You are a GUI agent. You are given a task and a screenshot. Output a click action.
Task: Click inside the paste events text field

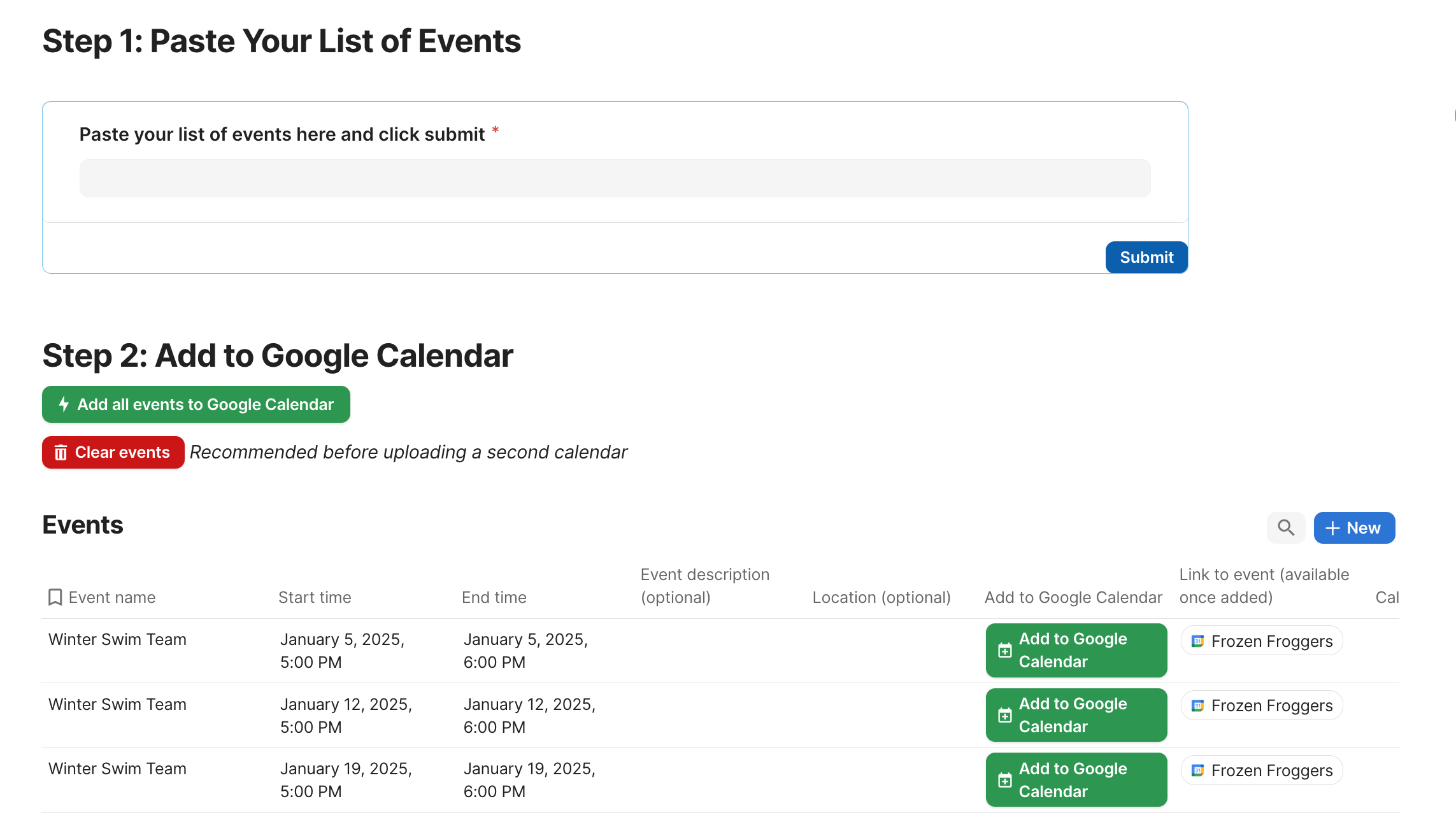coord(615,178)
